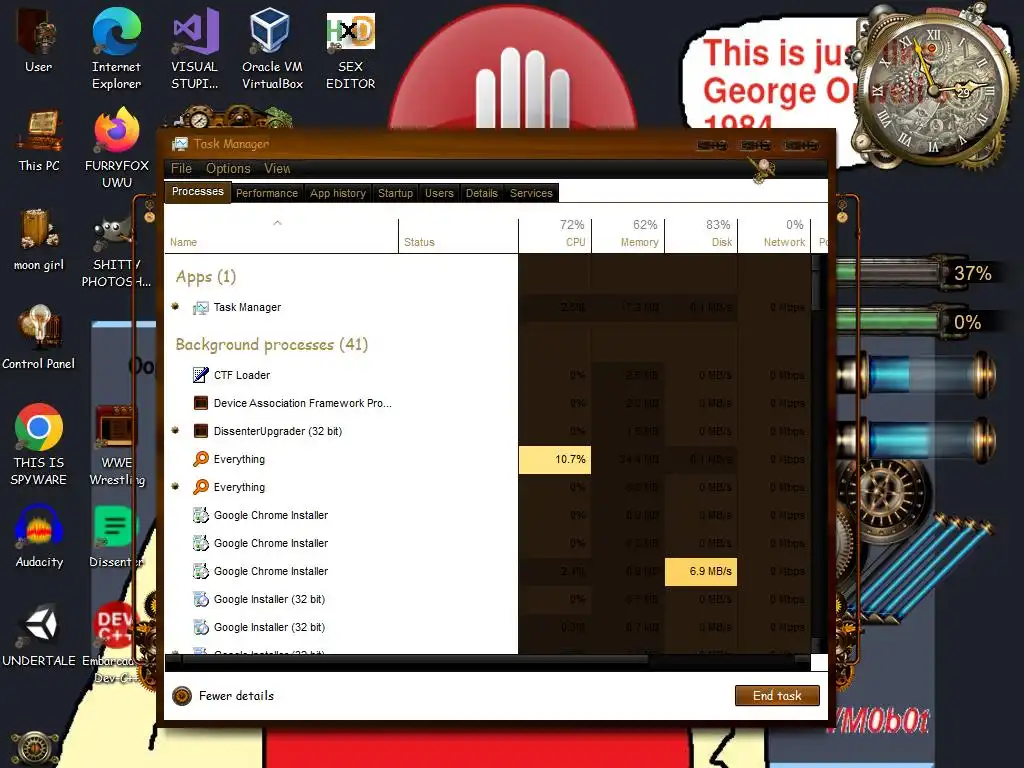The width and height of the screenshot is (1024, 768).
Task: Open the Dissenter desktop shortcut
Action: 116,536
